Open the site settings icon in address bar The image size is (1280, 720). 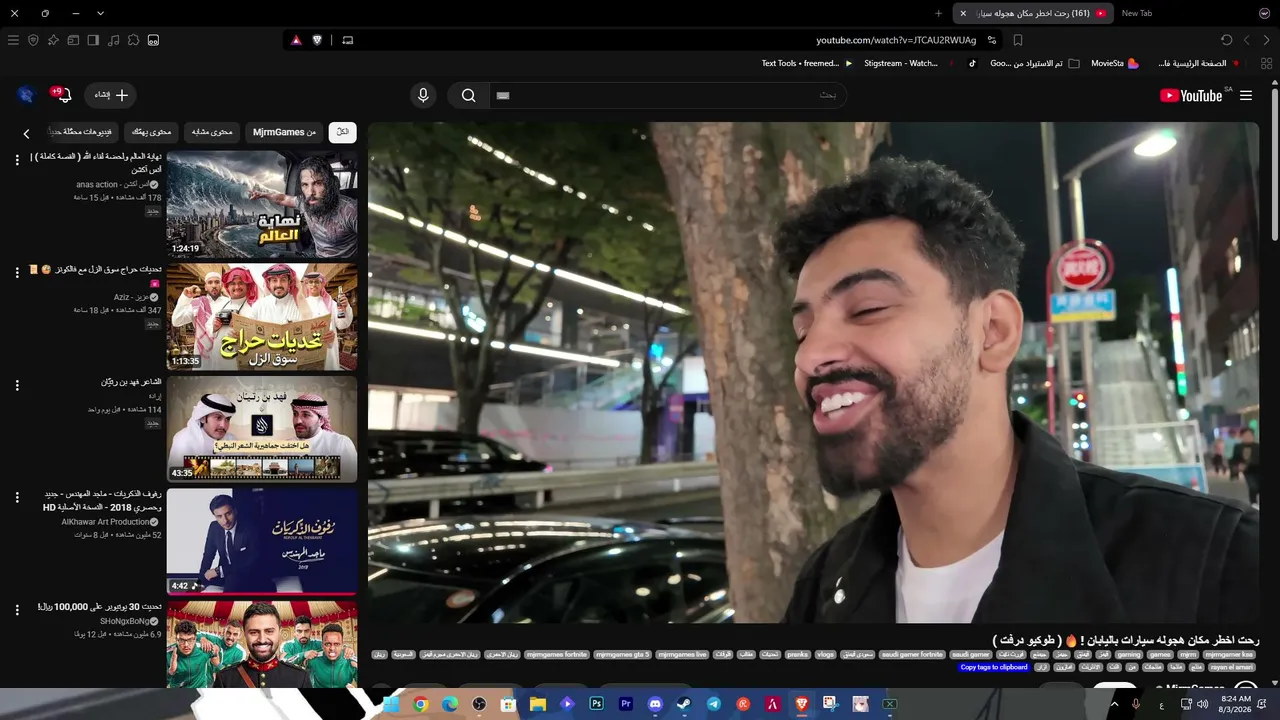(992, 40)
